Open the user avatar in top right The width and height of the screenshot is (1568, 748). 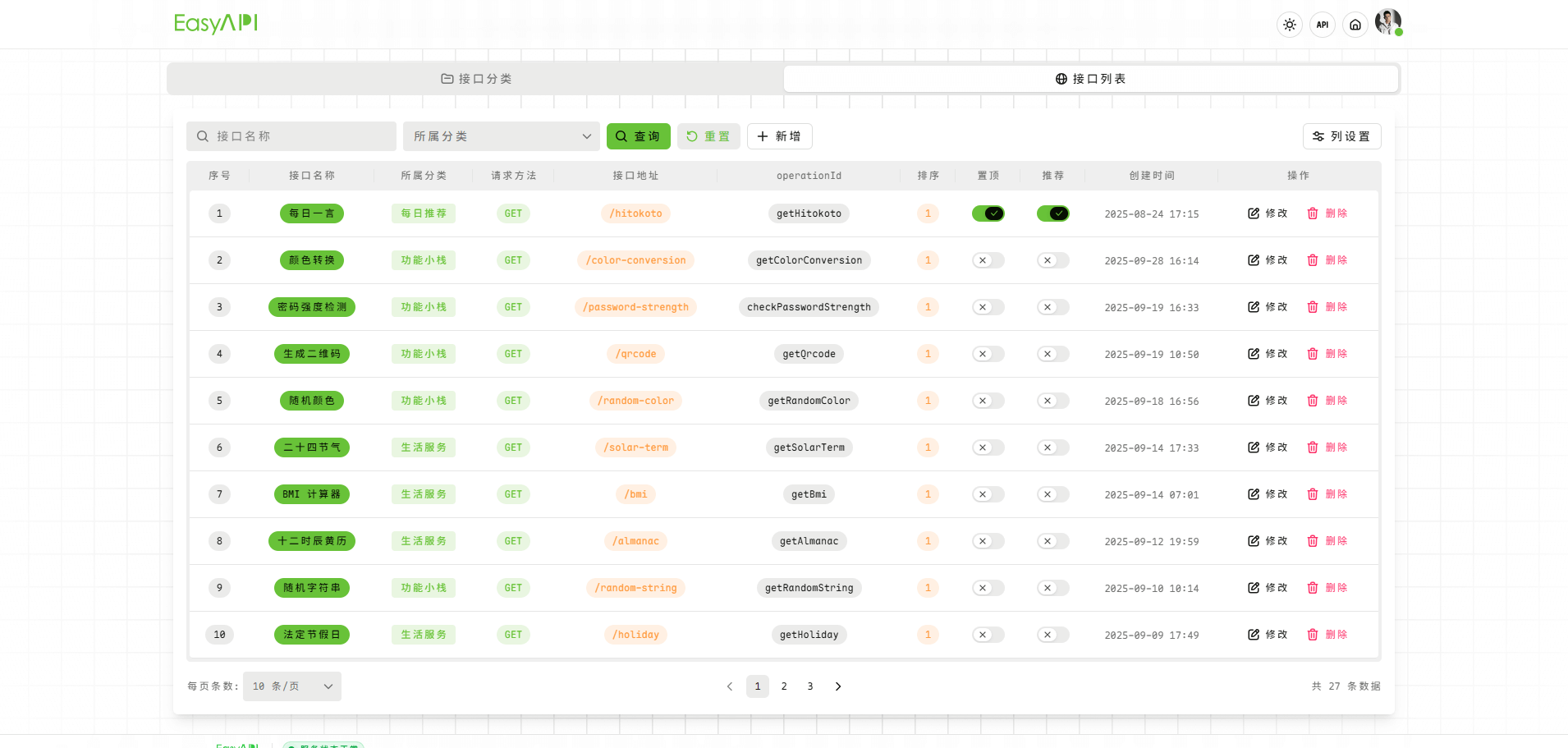pyautogui.click(x=1387, y=23)
